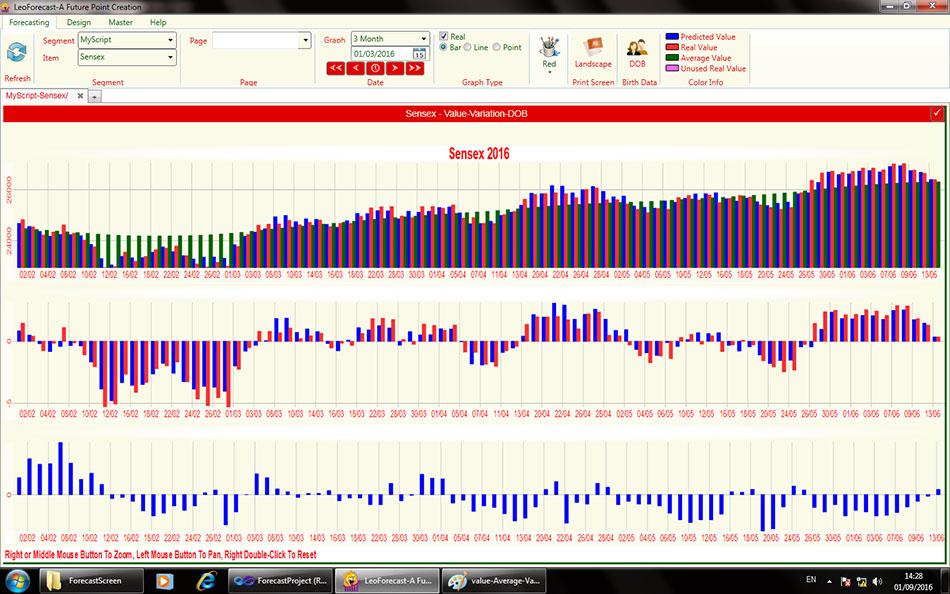Show hidden tray icons arrow

(829, 581)
